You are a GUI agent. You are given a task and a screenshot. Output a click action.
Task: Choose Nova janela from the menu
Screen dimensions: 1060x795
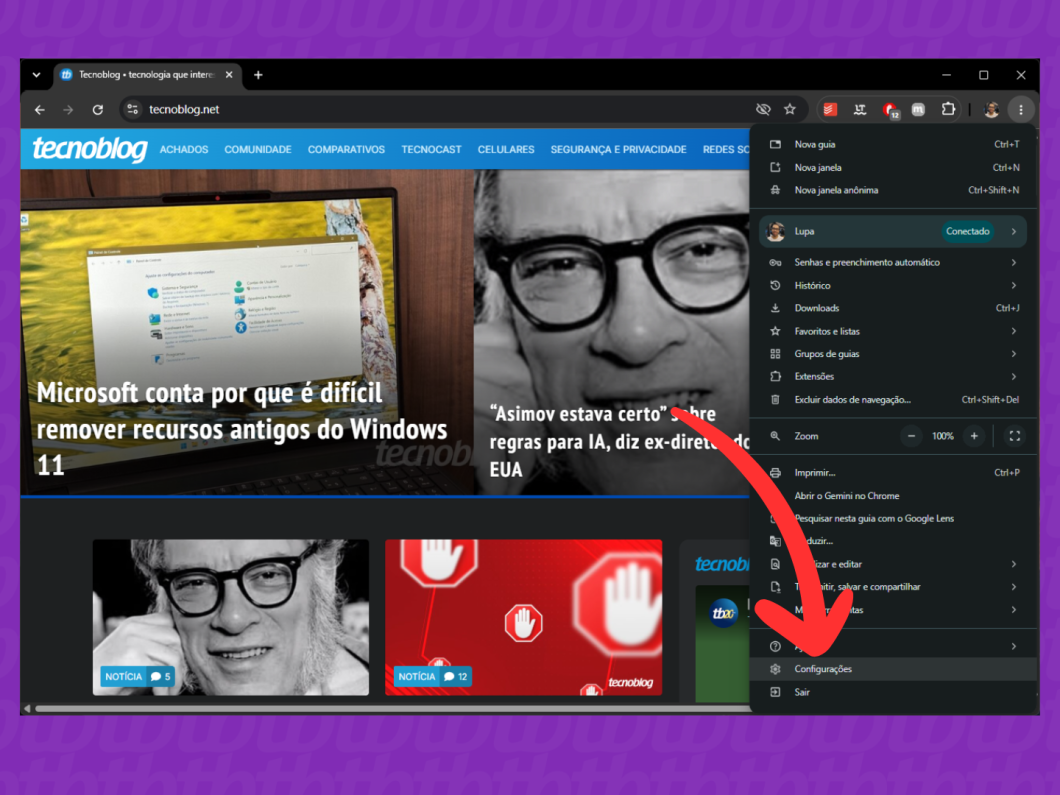894,168
